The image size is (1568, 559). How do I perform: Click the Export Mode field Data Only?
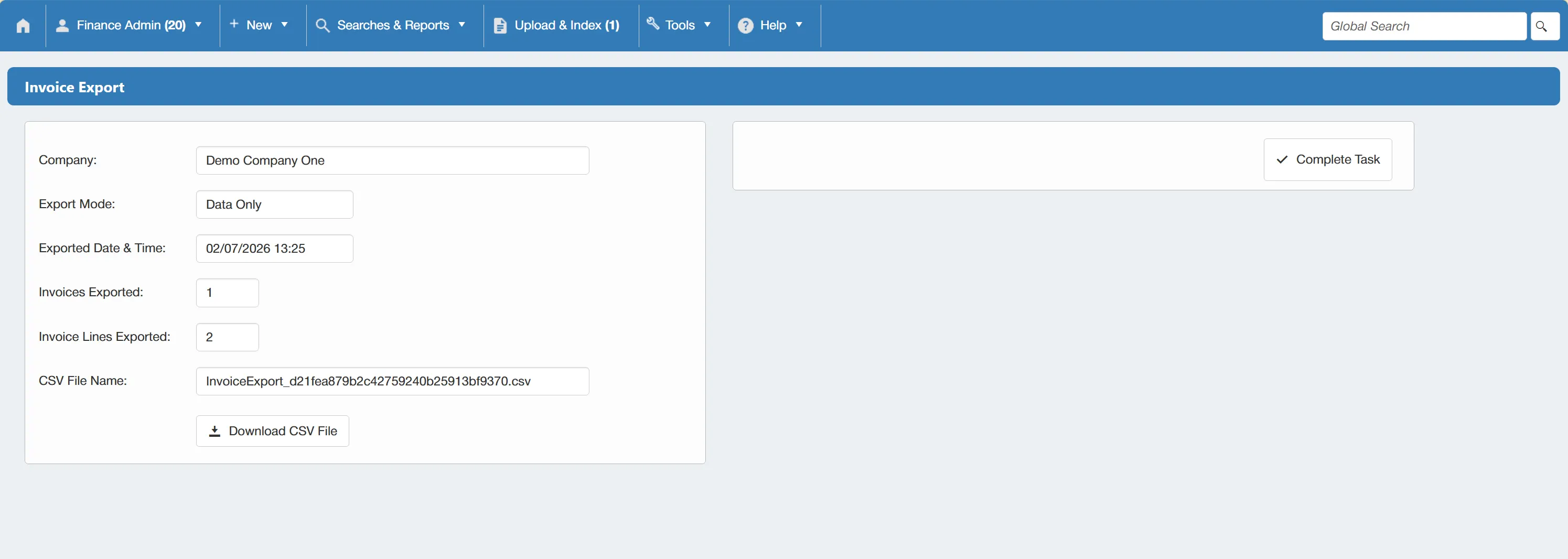(x=274, y=205)
